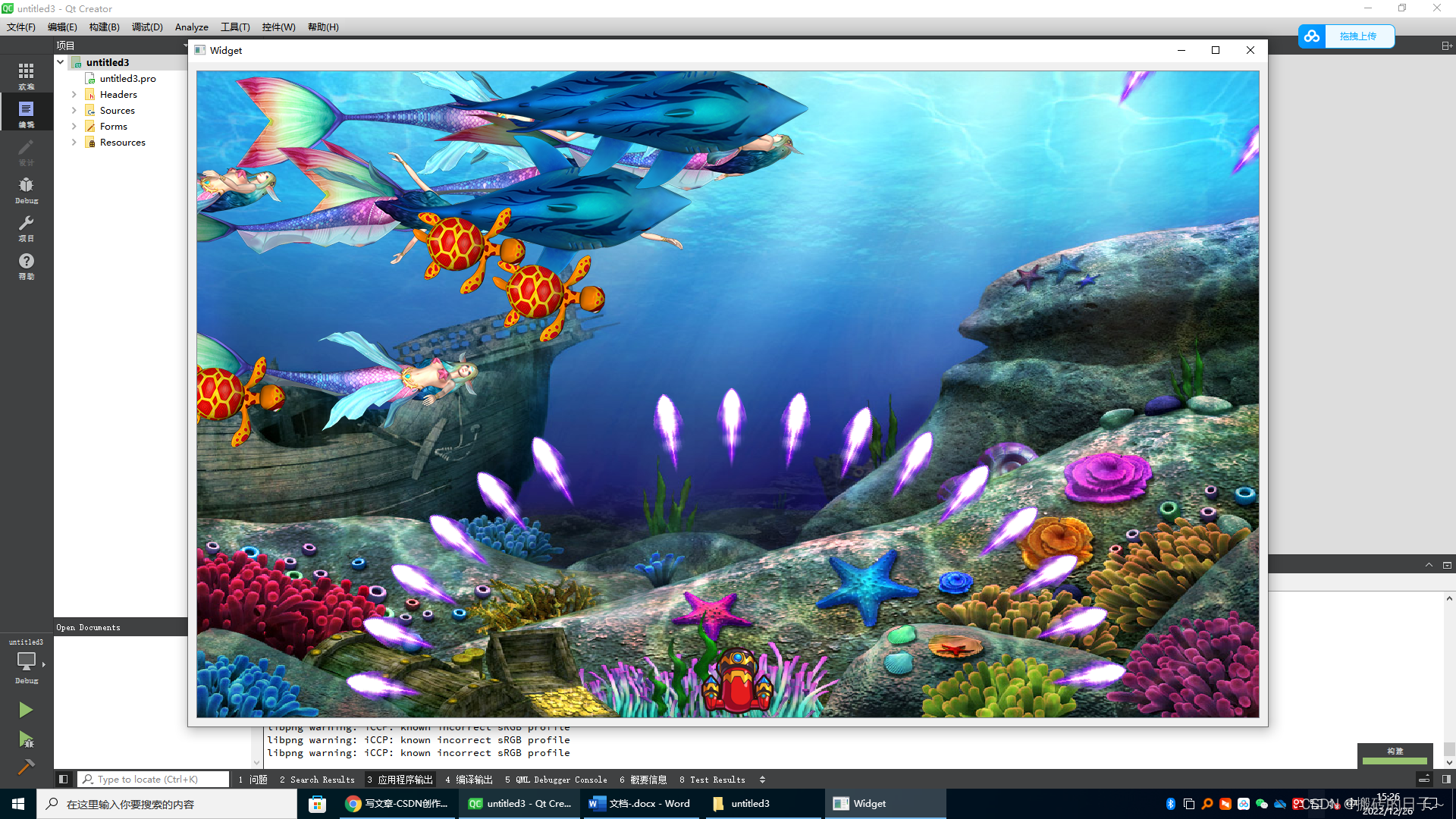This screenshot has width=1456, height=819.
Task: Open the 4 编译输出 pane
Action: click(x=469, y=780)
